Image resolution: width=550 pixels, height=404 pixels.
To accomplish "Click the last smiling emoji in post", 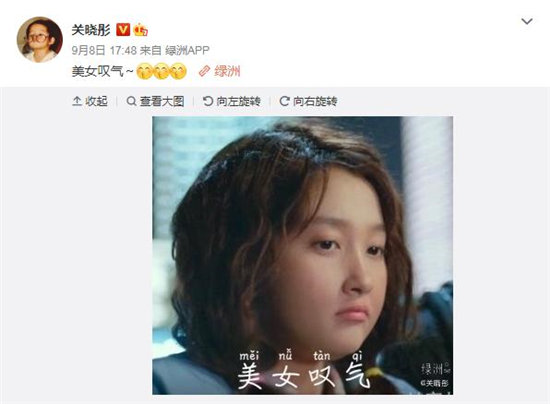I will [179, 71].
